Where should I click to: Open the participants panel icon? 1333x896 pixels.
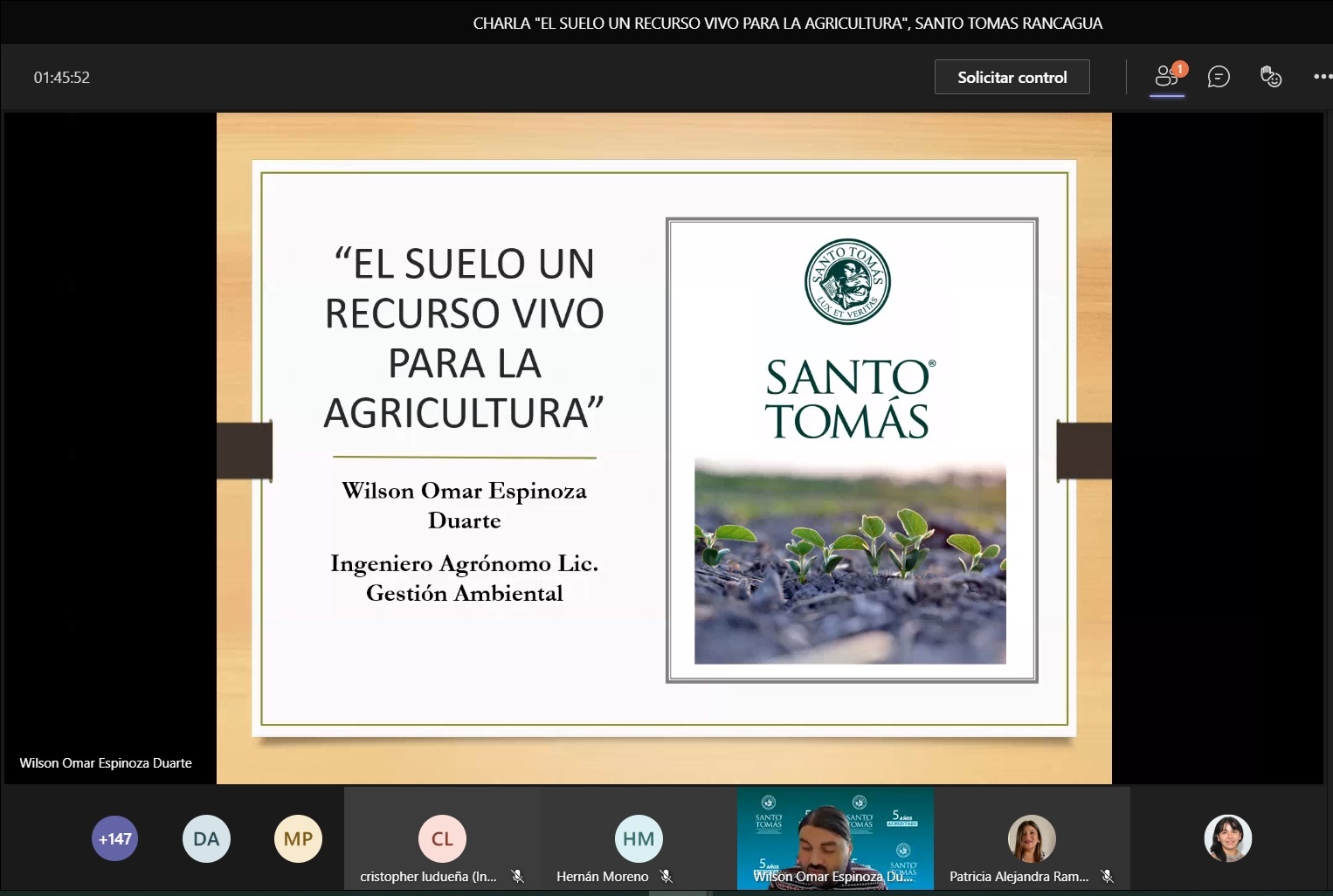click(x=1167, y=77)
